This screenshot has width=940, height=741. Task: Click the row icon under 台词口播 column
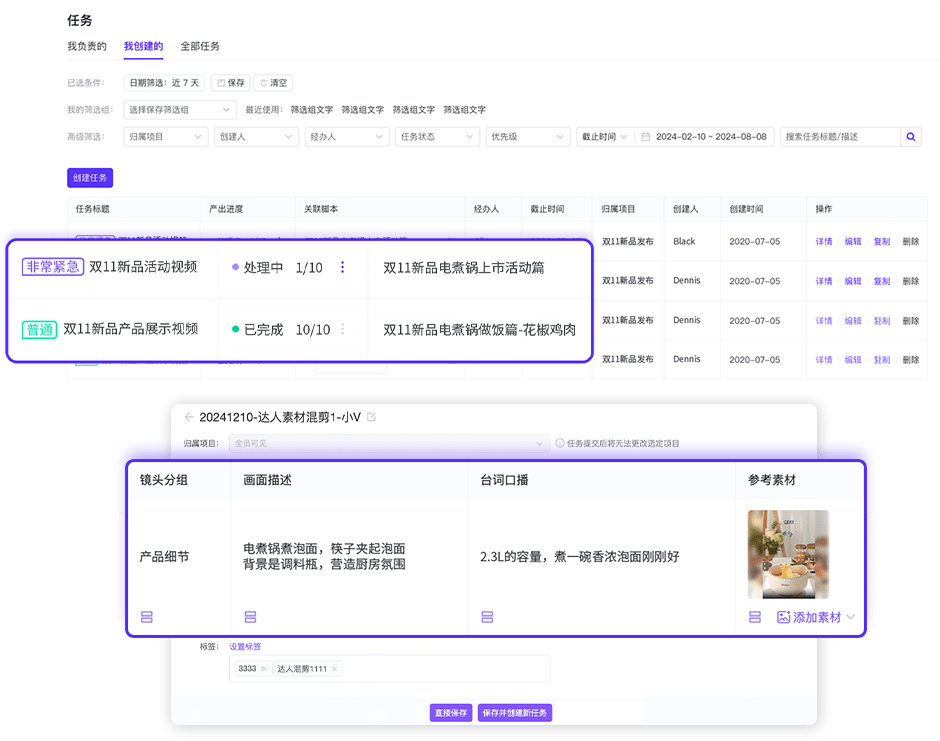(487, 617)
